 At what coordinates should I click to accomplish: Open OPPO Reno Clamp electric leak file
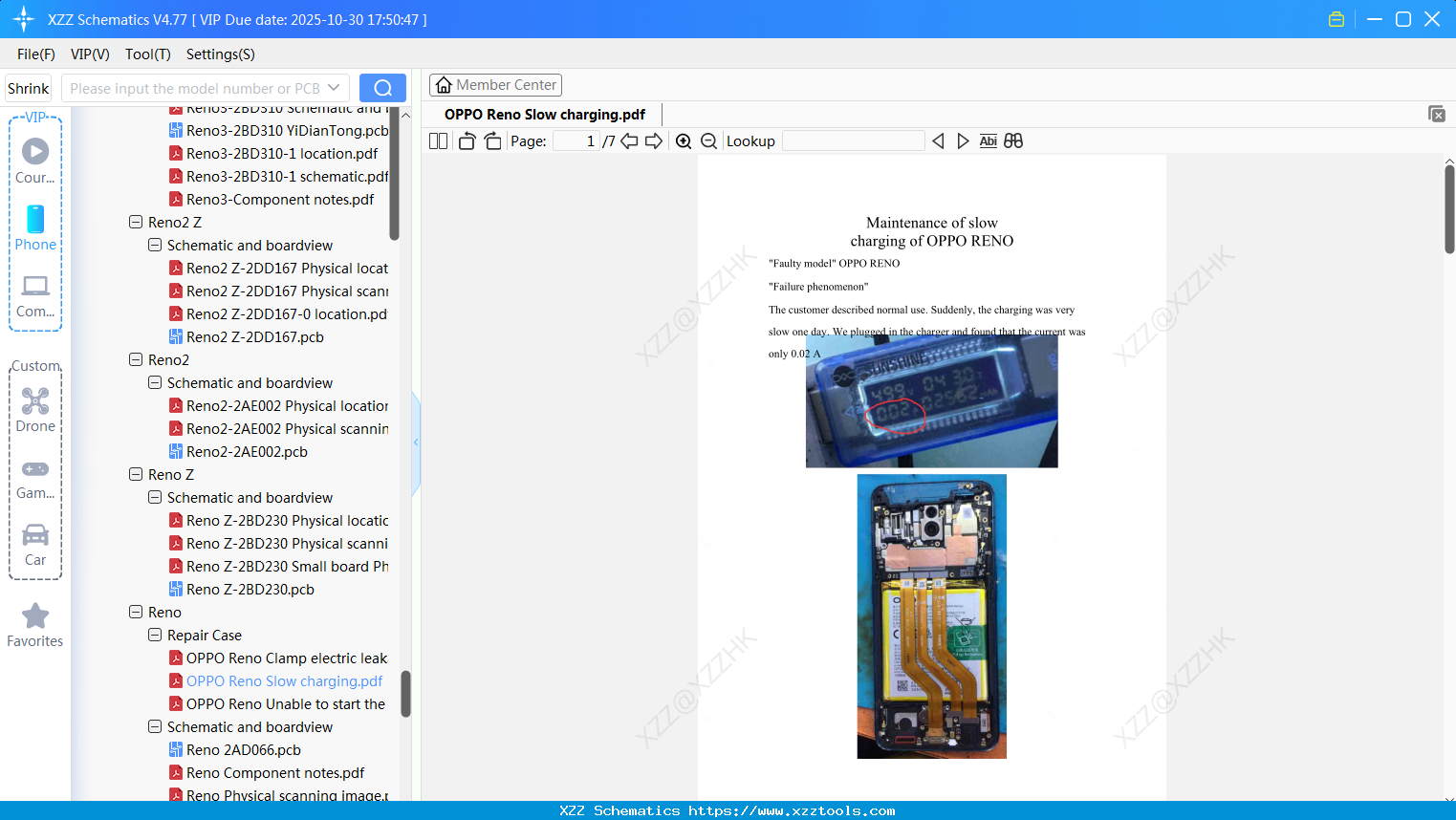(278, 658)
